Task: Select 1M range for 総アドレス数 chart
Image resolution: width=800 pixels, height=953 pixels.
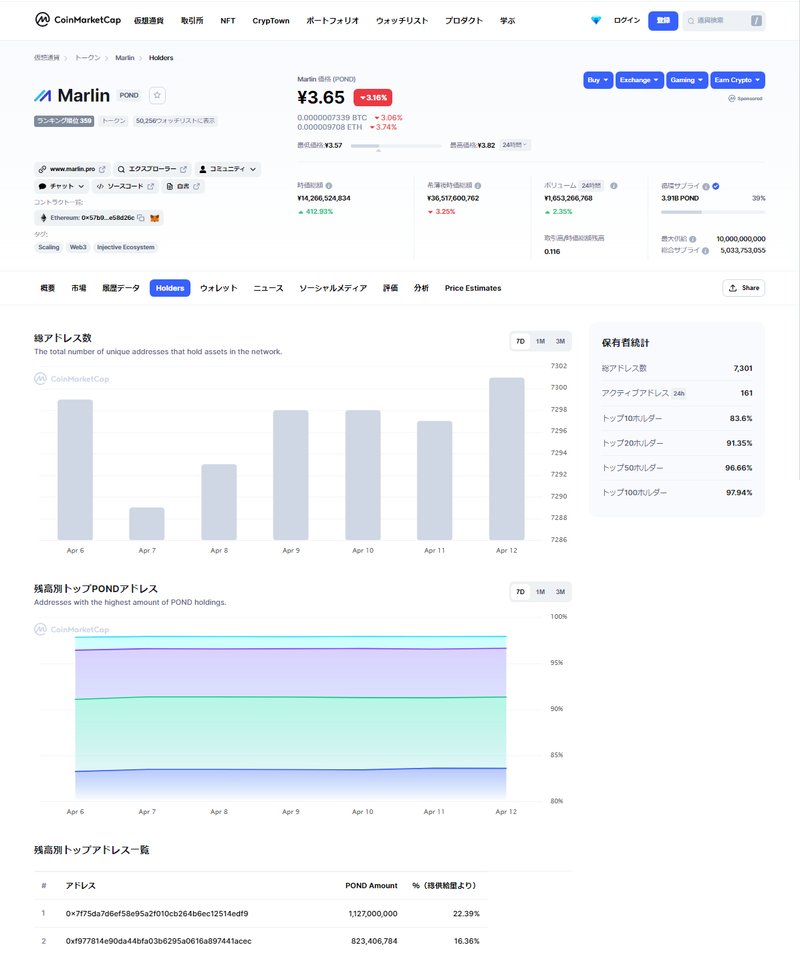Action: tap(540, 342)
